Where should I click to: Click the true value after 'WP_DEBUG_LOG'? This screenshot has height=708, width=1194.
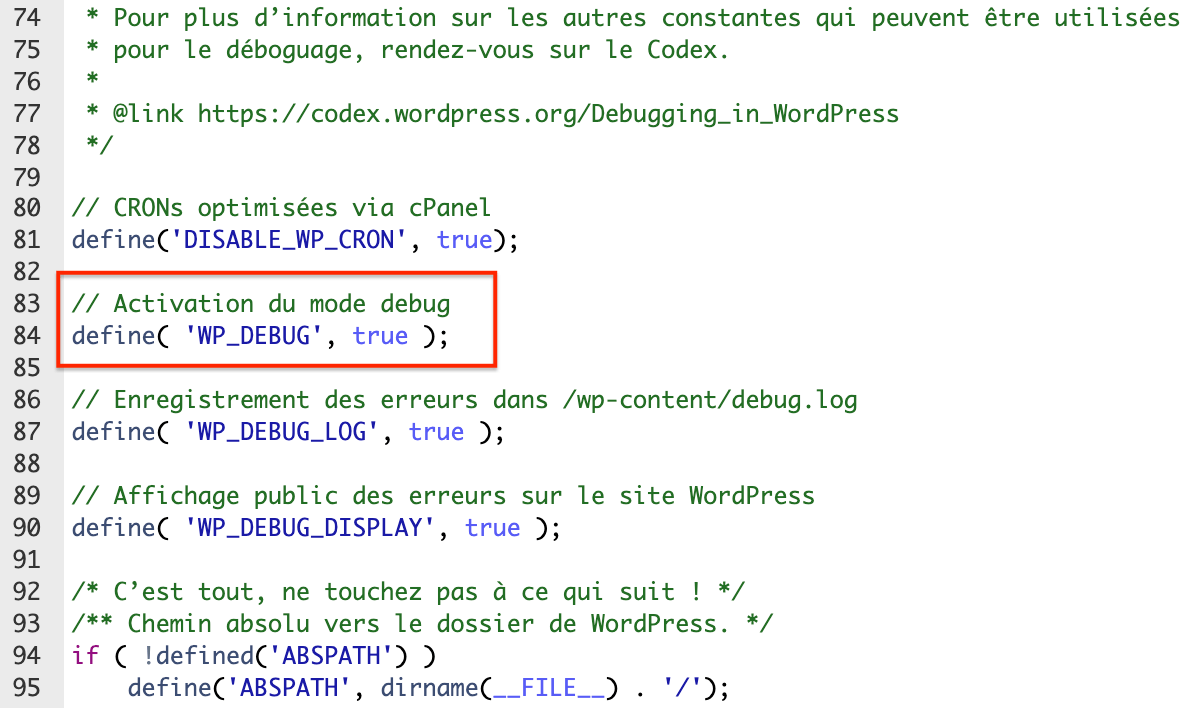point(436,431)
